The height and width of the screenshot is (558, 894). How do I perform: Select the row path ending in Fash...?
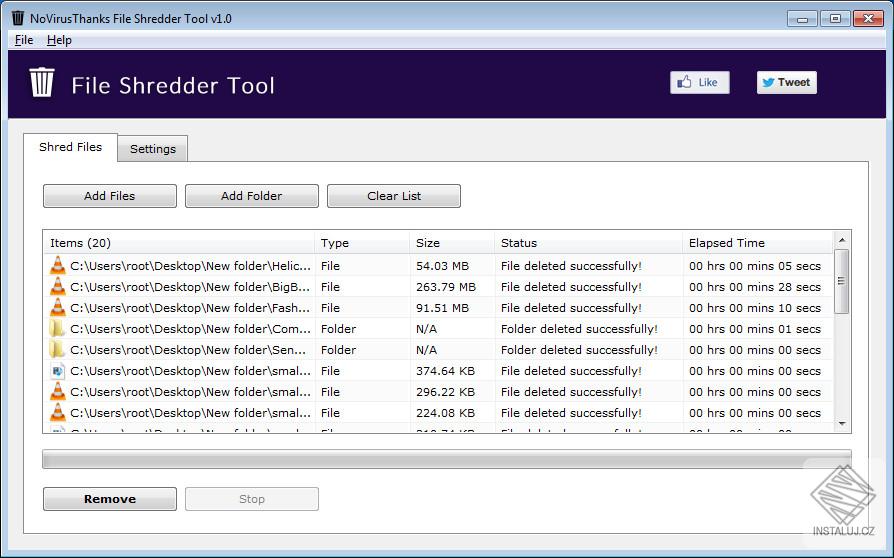point(190,308)
